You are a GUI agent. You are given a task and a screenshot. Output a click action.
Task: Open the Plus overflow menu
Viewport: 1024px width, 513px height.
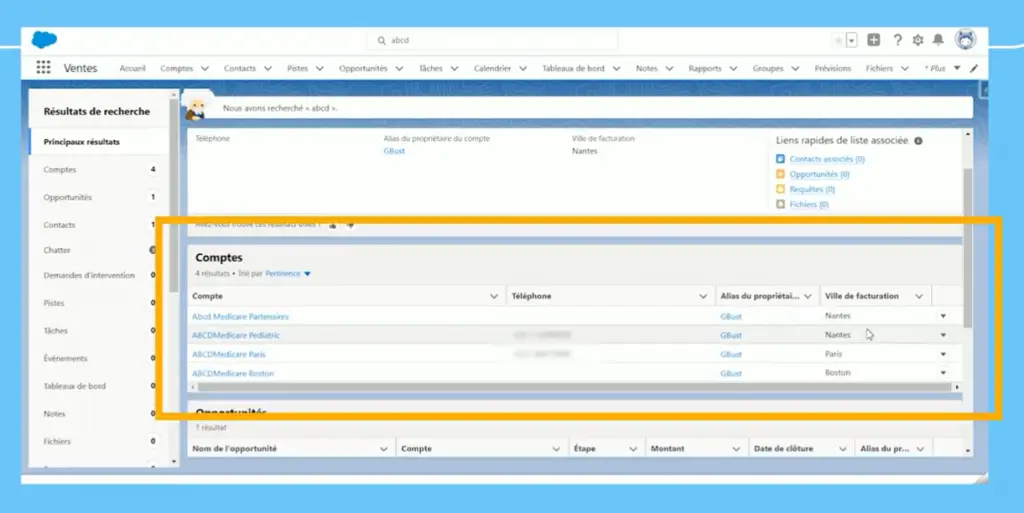pyautogui.click(x=942, y=68)
